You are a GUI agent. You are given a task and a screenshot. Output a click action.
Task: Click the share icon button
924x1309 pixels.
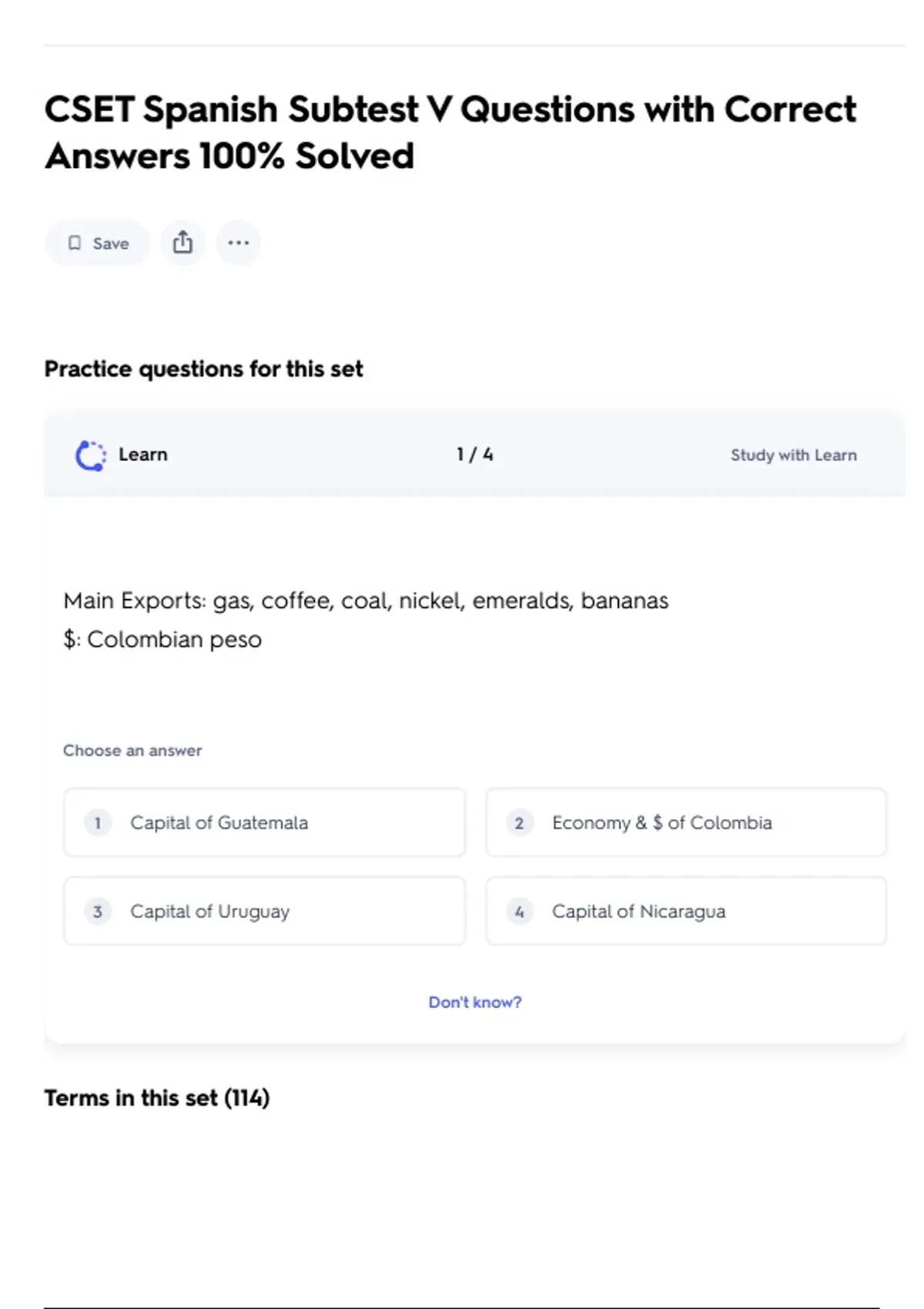[x=182, y=243]
